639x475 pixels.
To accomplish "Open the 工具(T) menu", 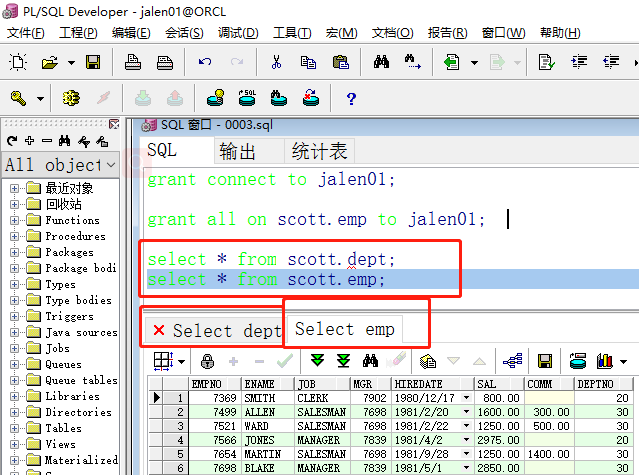I will click(292, 33).
